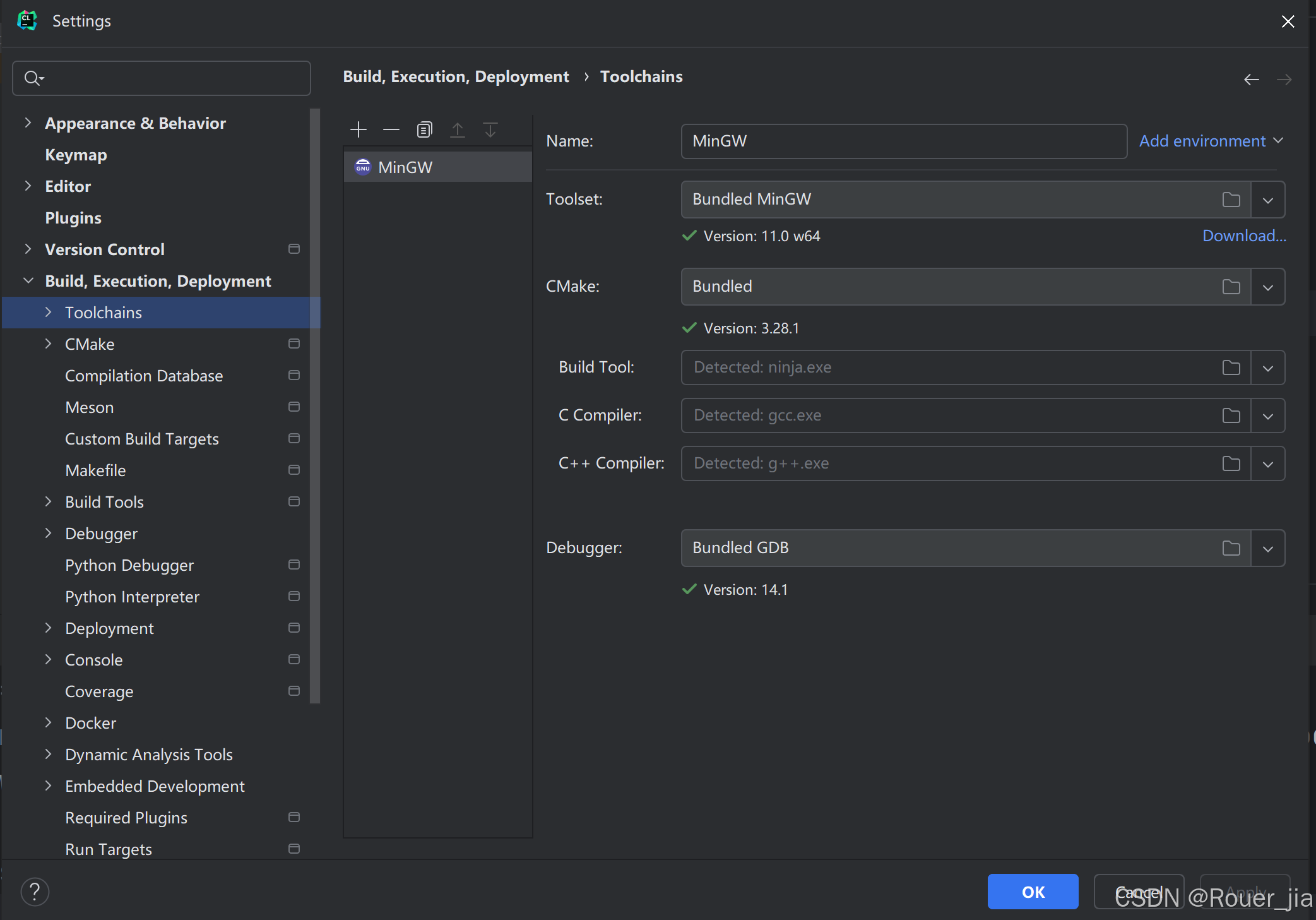Browse folder for CMake path
The width and height of the screenshot is (1316, 920).
(x=1231, y=287)
